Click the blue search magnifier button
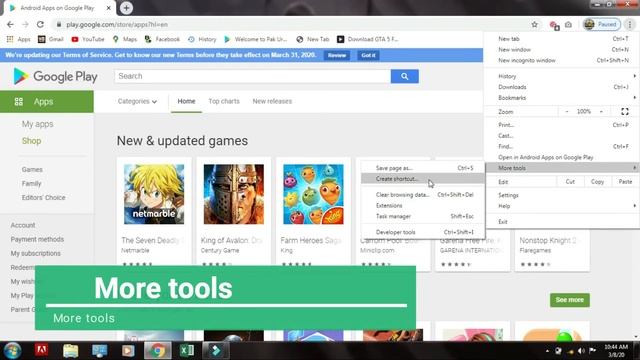 pyautogui.click(x=404, y=76)
